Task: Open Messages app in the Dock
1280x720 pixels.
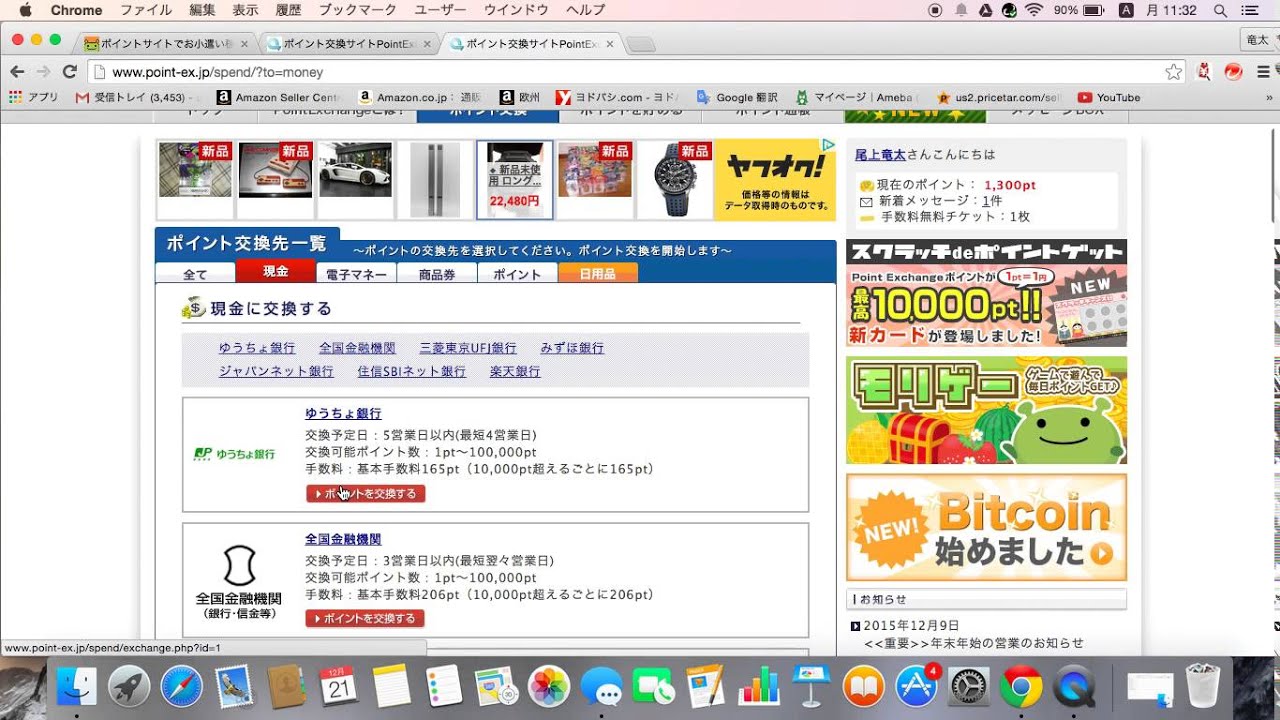Action: (x=602, y=686)
